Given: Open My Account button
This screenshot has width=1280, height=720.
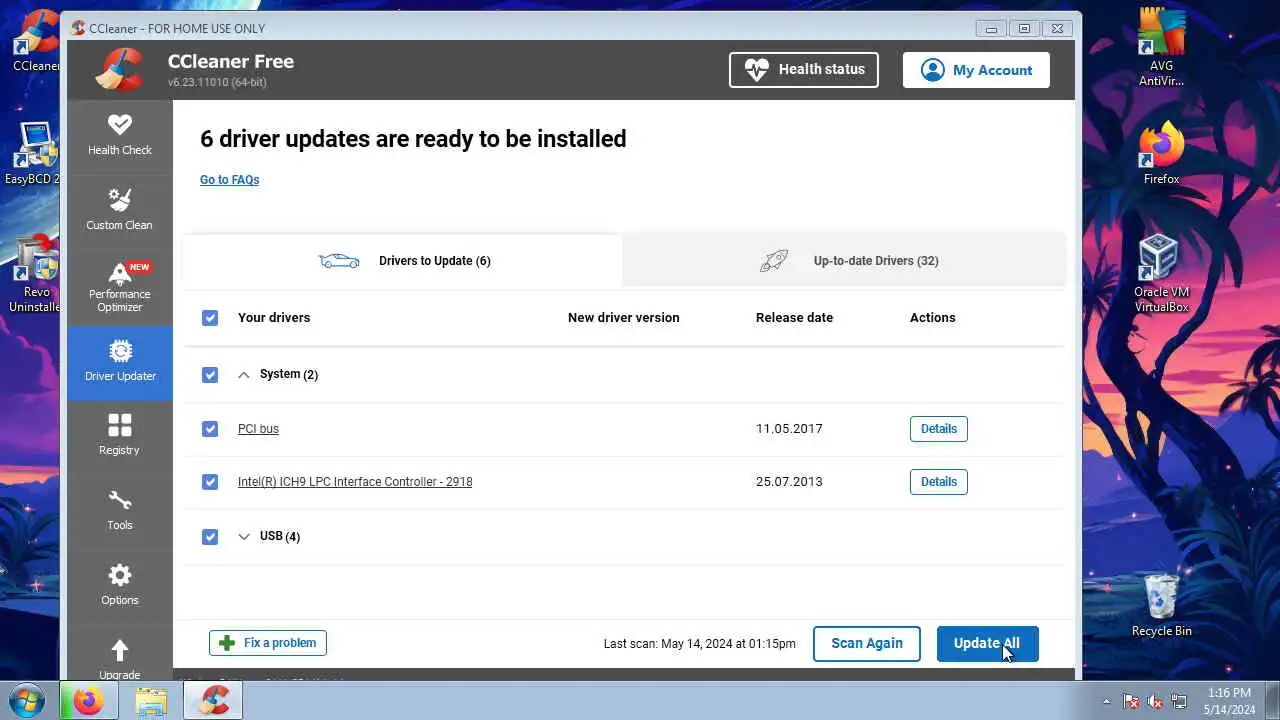Looking at the screenshot, I should coord(976,70).
